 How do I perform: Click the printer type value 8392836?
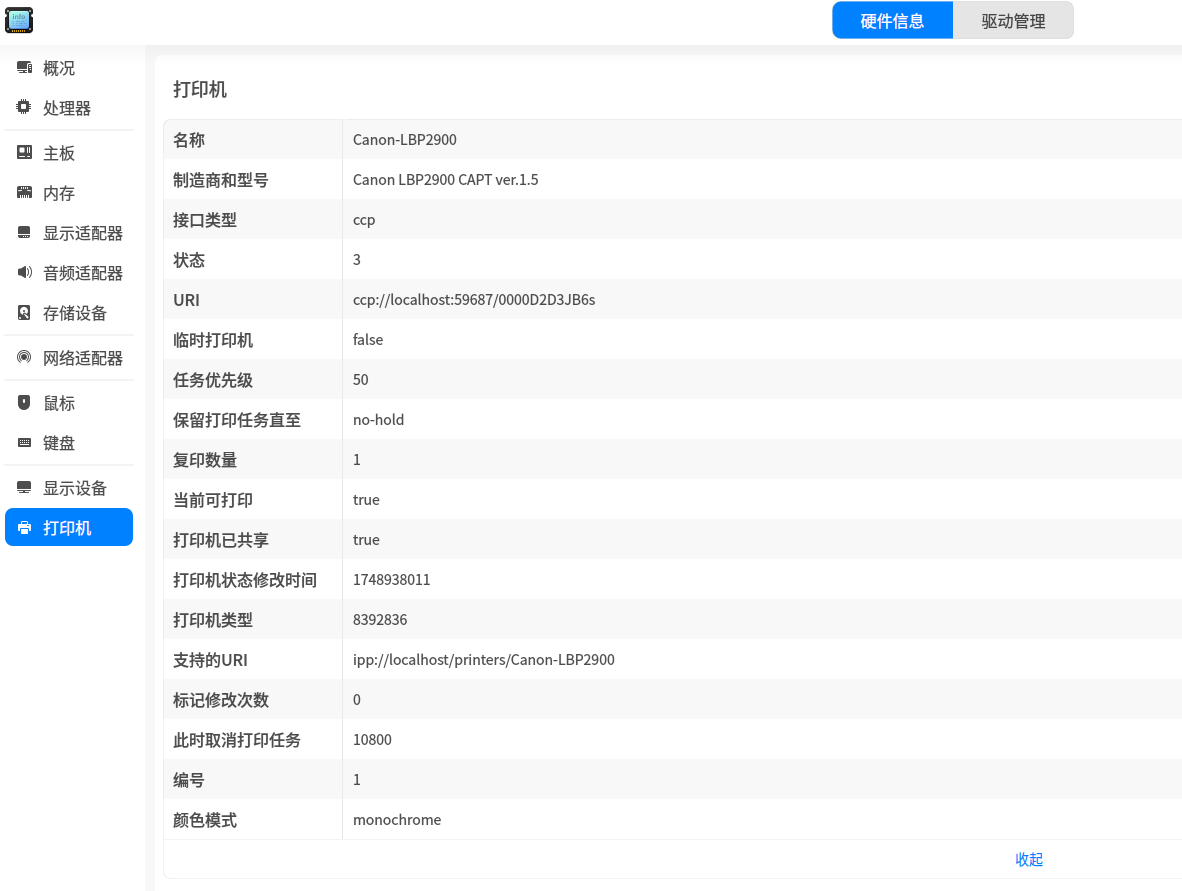(x=380, y=620)
